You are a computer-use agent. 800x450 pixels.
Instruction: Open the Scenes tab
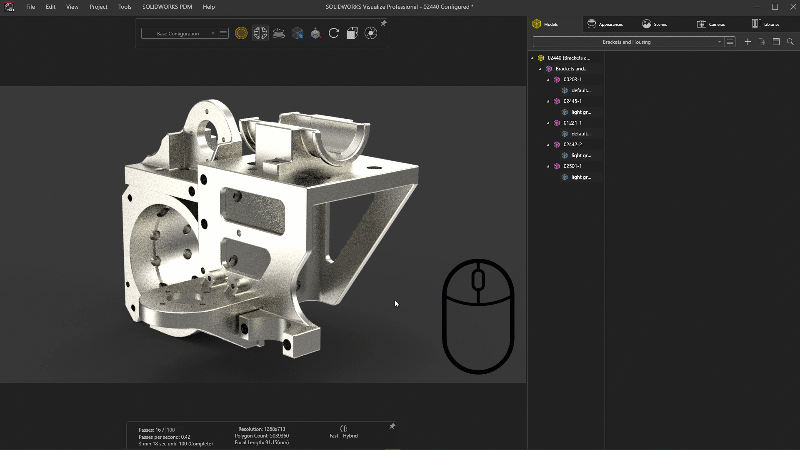[656, 24]
